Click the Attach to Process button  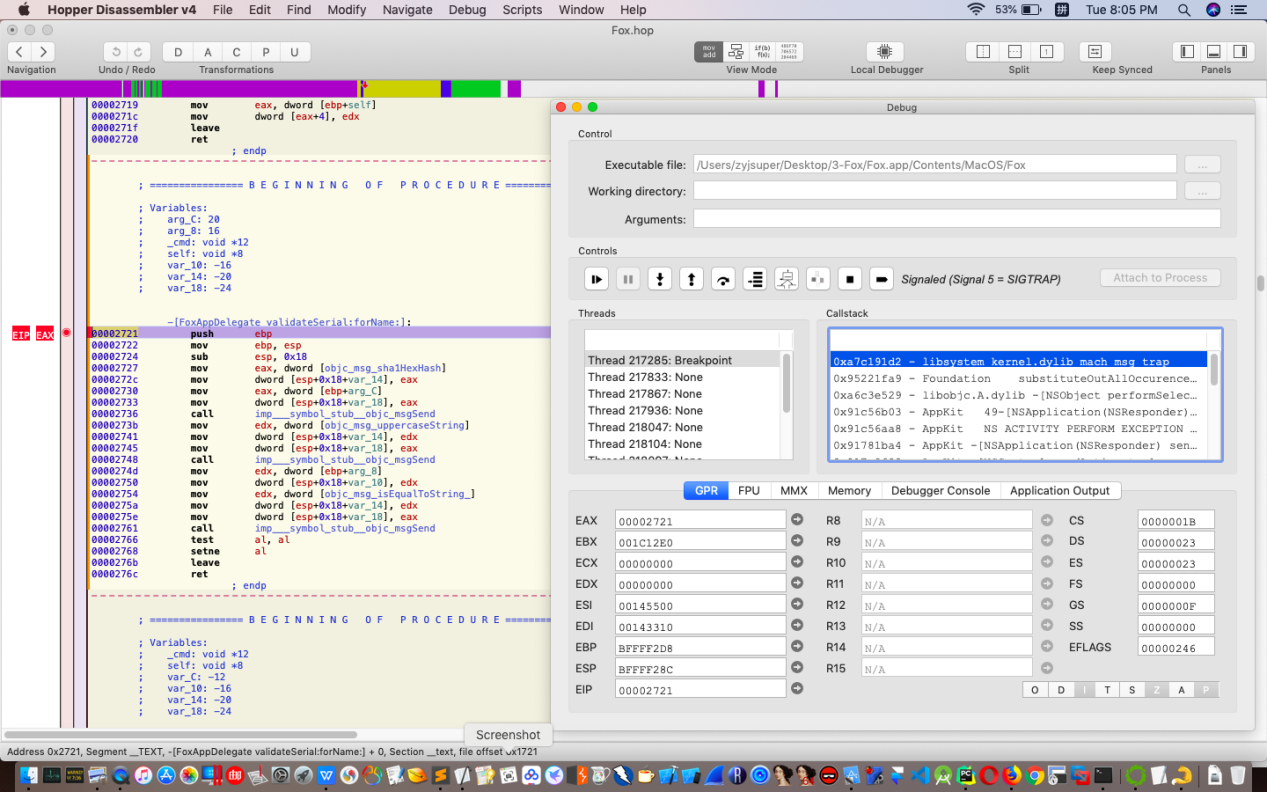[x=1160, y=278]
